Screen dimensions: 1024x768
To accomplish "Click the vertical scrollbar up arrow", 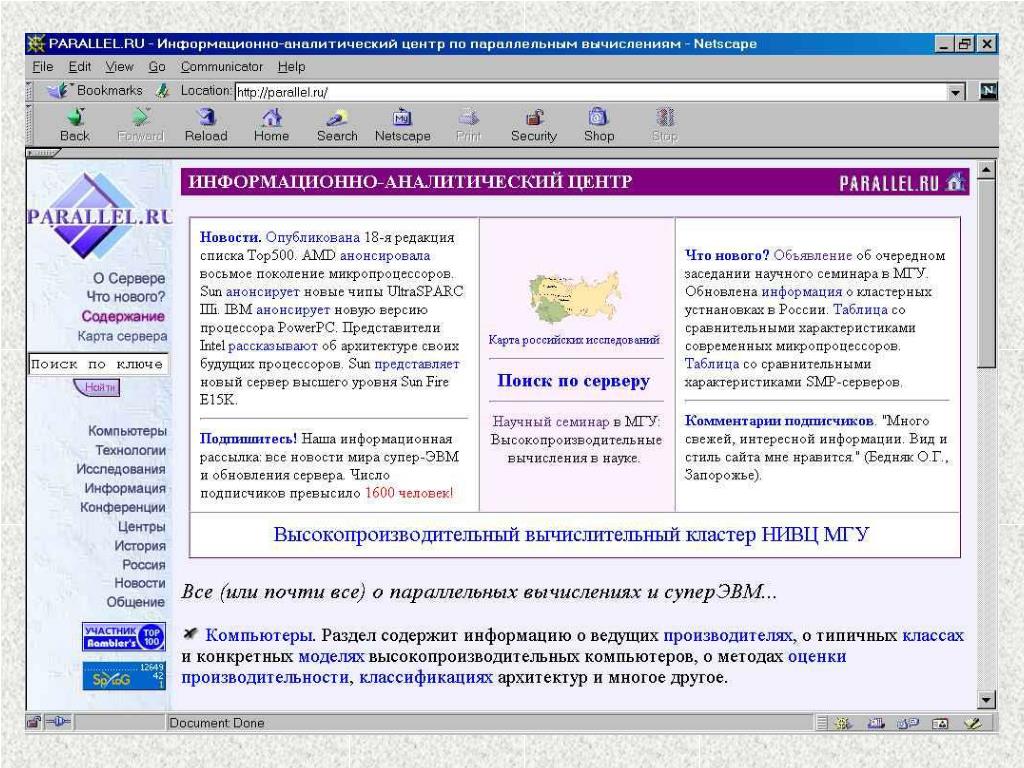I will click(x=986, y=170).
